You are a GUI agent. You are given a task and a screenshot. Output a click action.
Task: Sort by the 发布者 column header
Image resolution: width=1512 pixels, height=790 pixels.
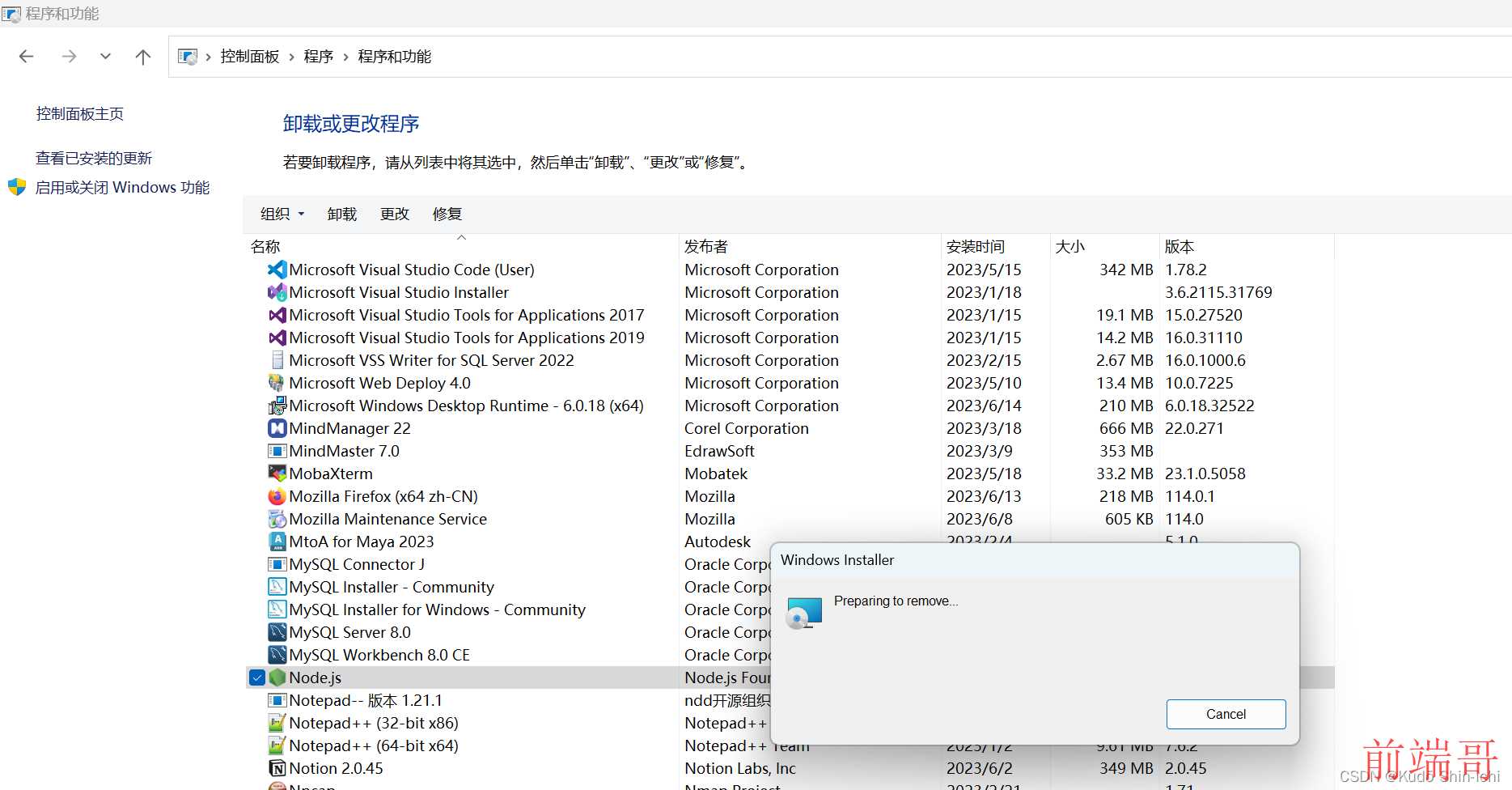coord(810,246)
